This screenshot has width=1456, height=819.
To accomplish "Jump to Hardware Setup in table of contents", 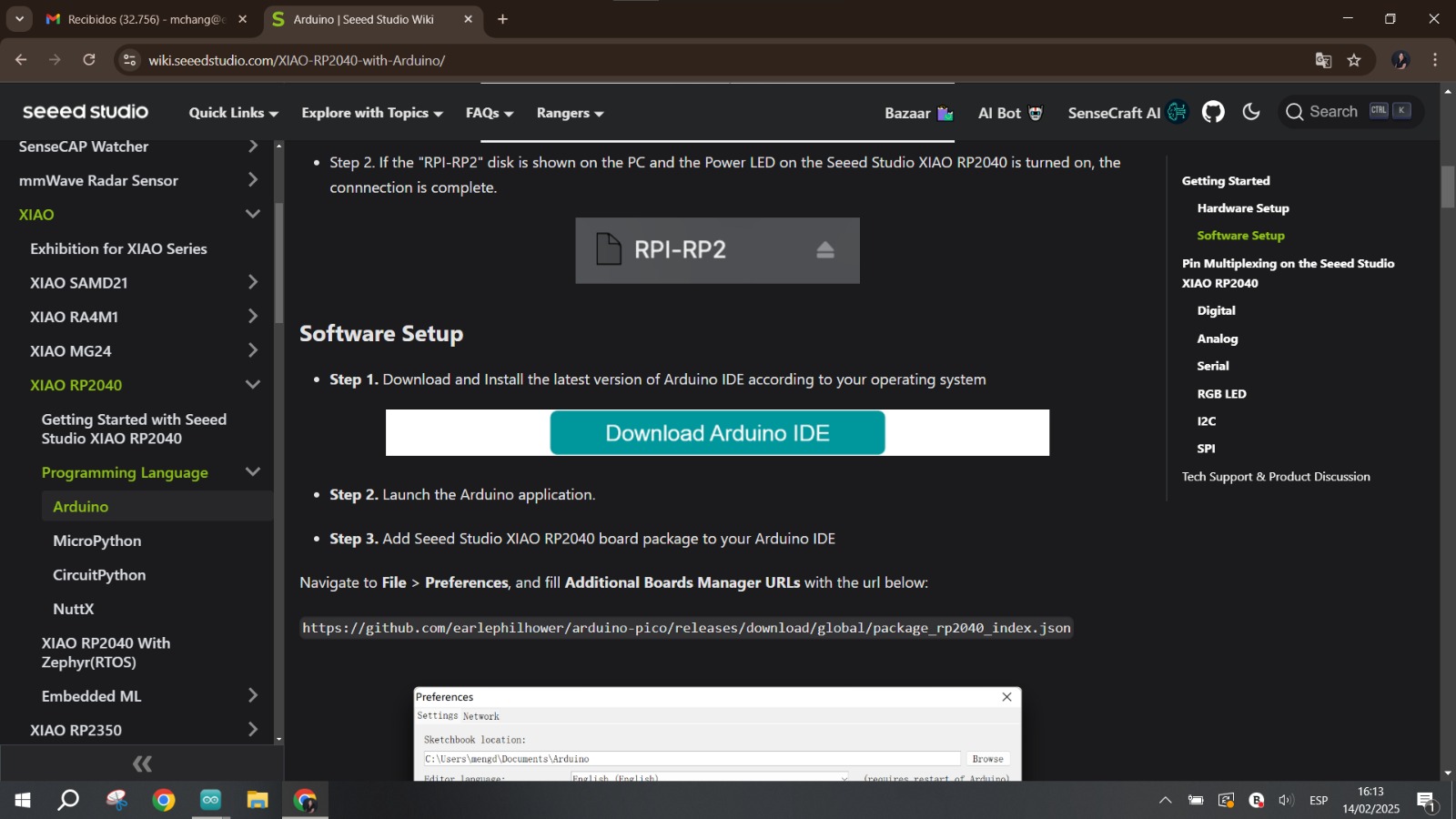I will (1243, 208).
